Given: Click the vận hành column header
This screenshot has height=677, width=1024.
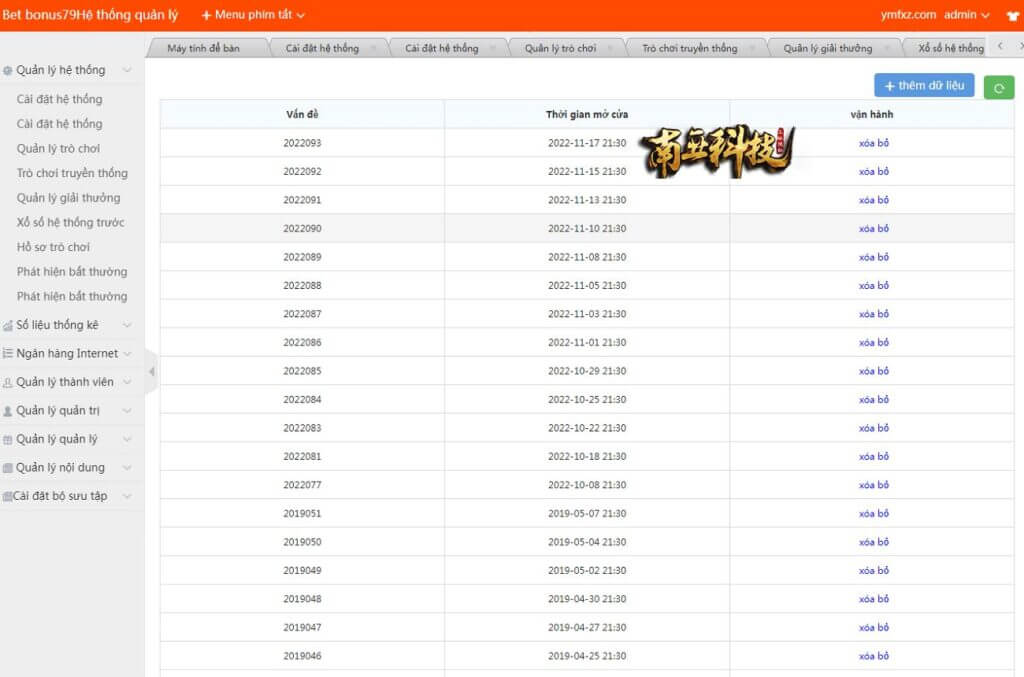Looking at the screenshot, I should [x=872, y=114].
